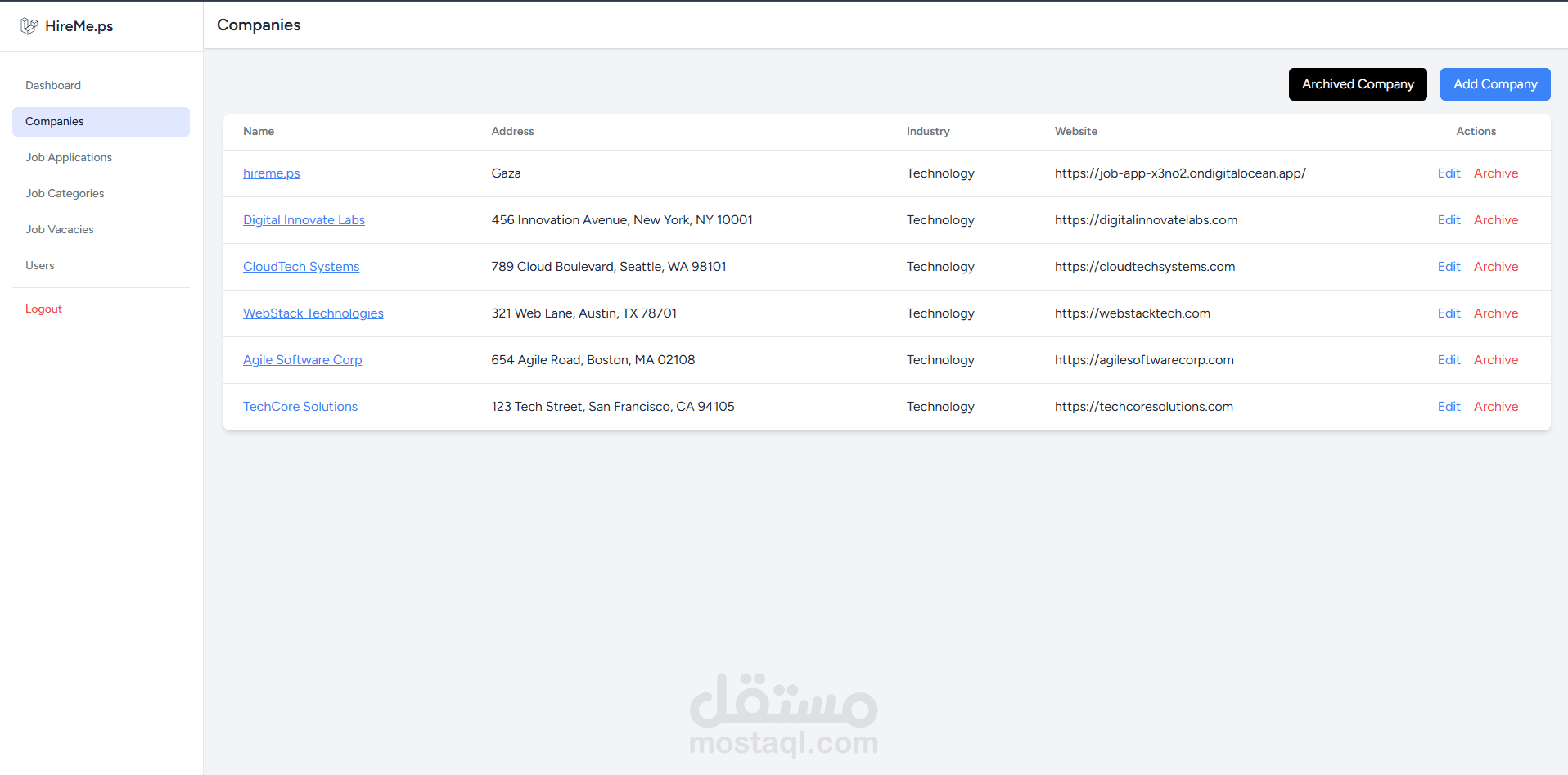
Task: Open the hireme.ps company link
Action: coord(272,173)
